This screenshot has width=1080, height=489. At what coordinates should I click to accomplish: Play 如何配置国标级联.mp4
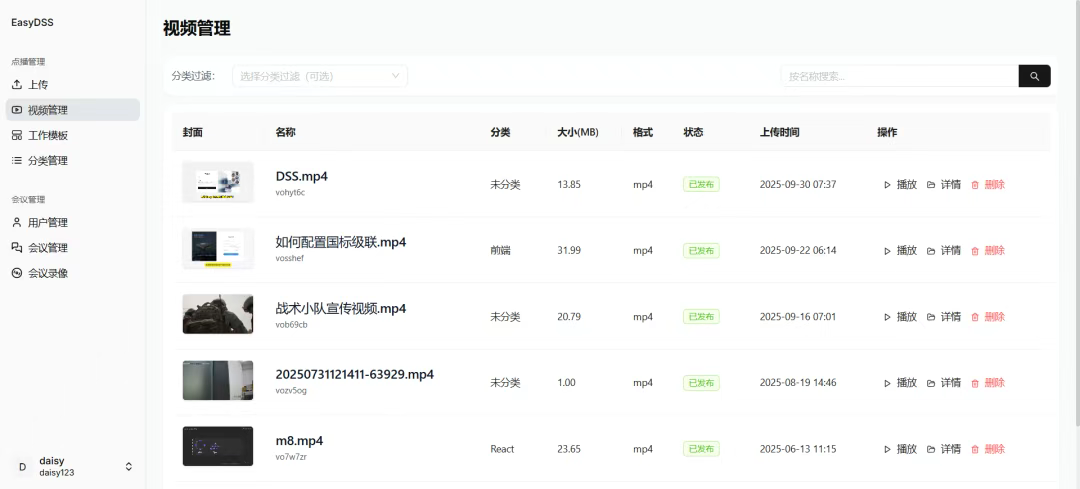pos(900,251)
